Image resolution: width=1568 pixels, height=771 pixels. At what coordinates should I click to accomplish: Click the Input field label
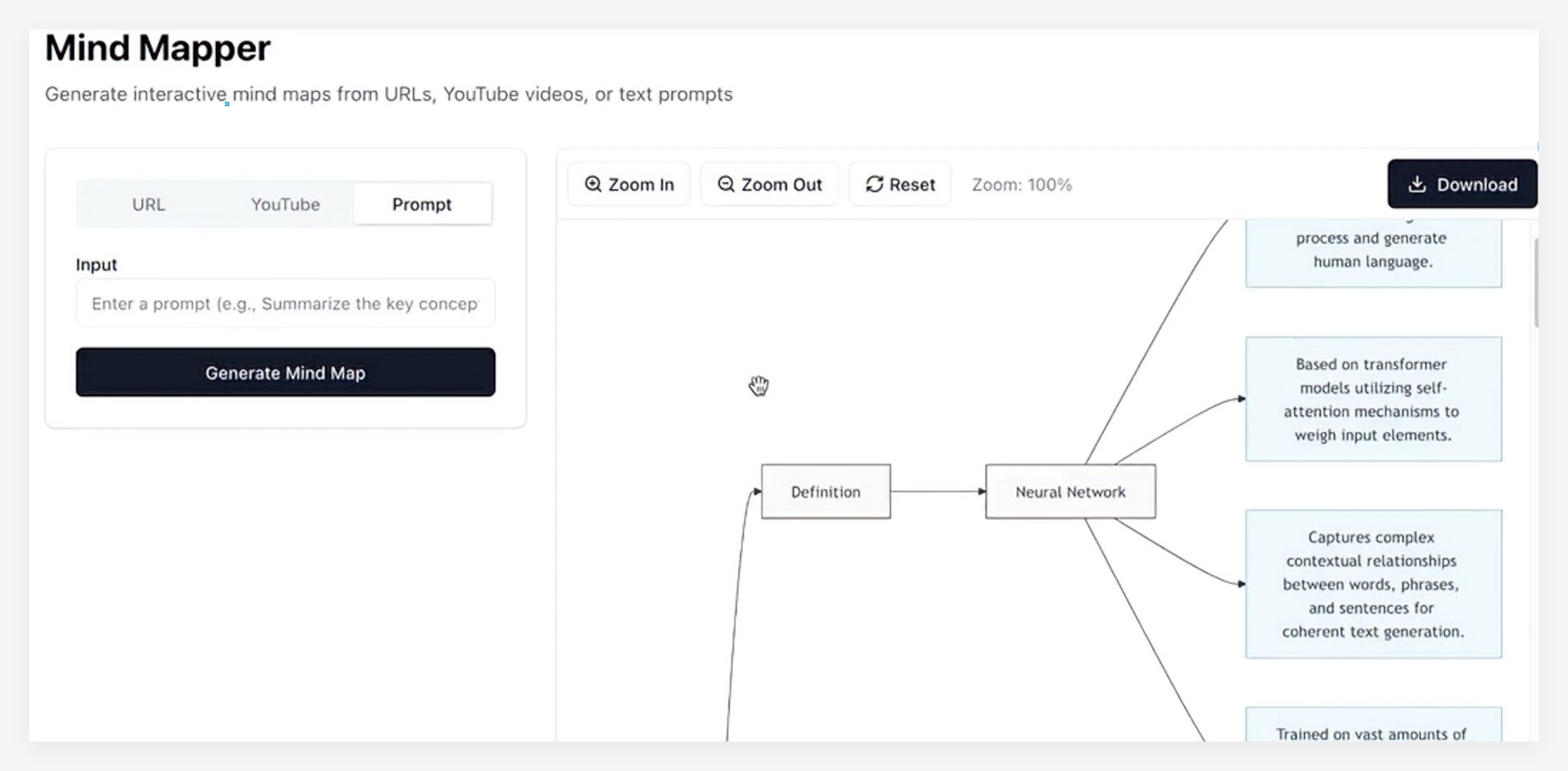(x=96, y=265)
